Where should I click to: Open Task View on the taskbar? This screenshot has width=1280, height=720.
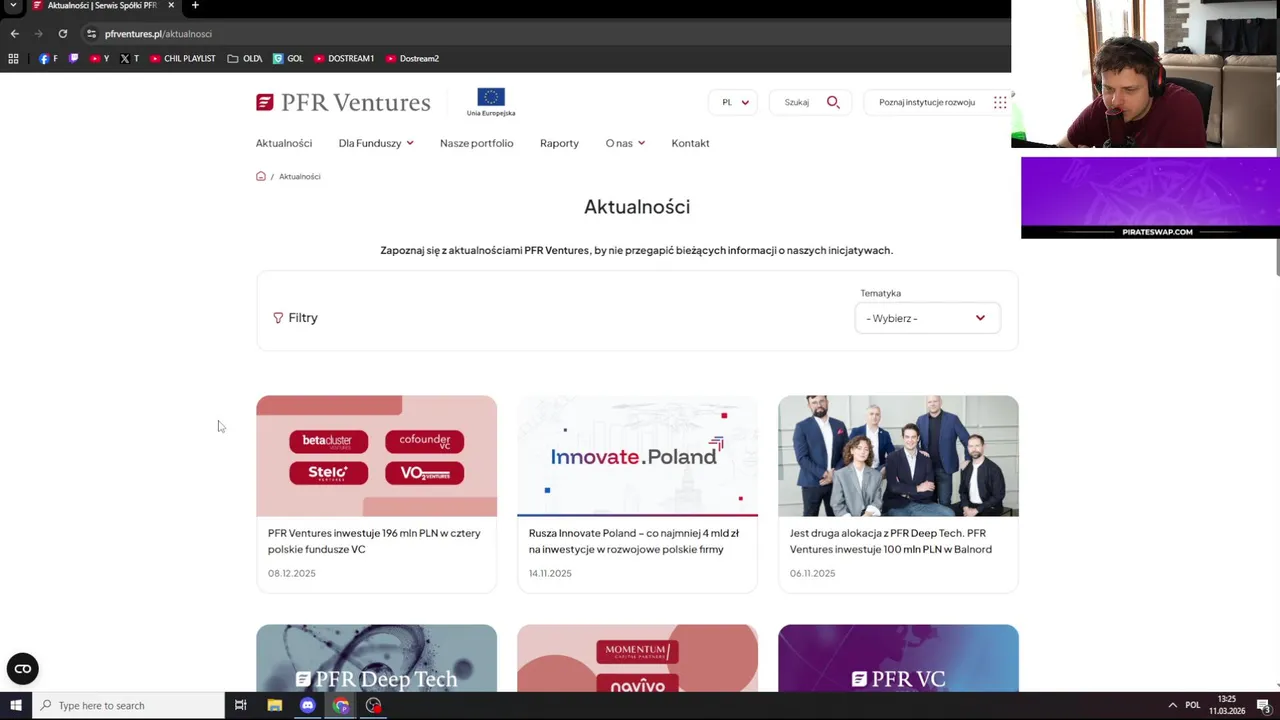(x=240, y=705)
